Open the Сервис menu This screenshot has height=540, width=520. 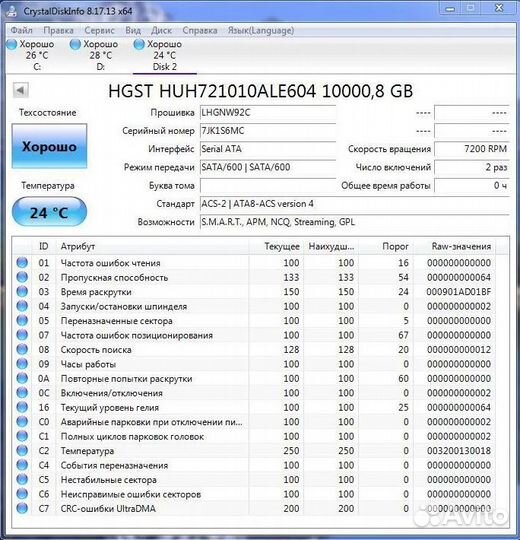(100, 30)
